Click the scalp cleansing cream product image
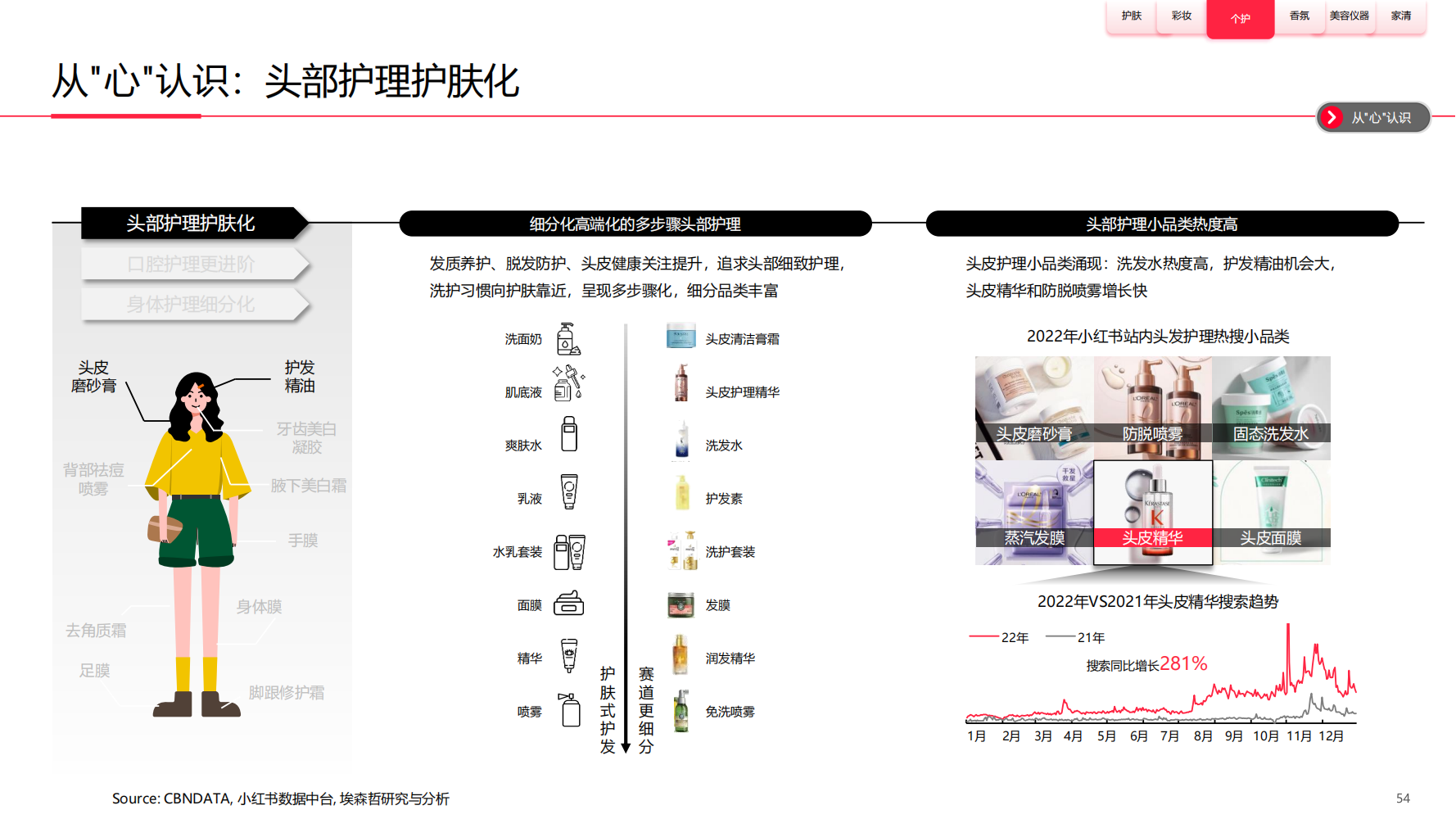The width and height of the screenshot is (1456, 819). [x=681, y=336]
